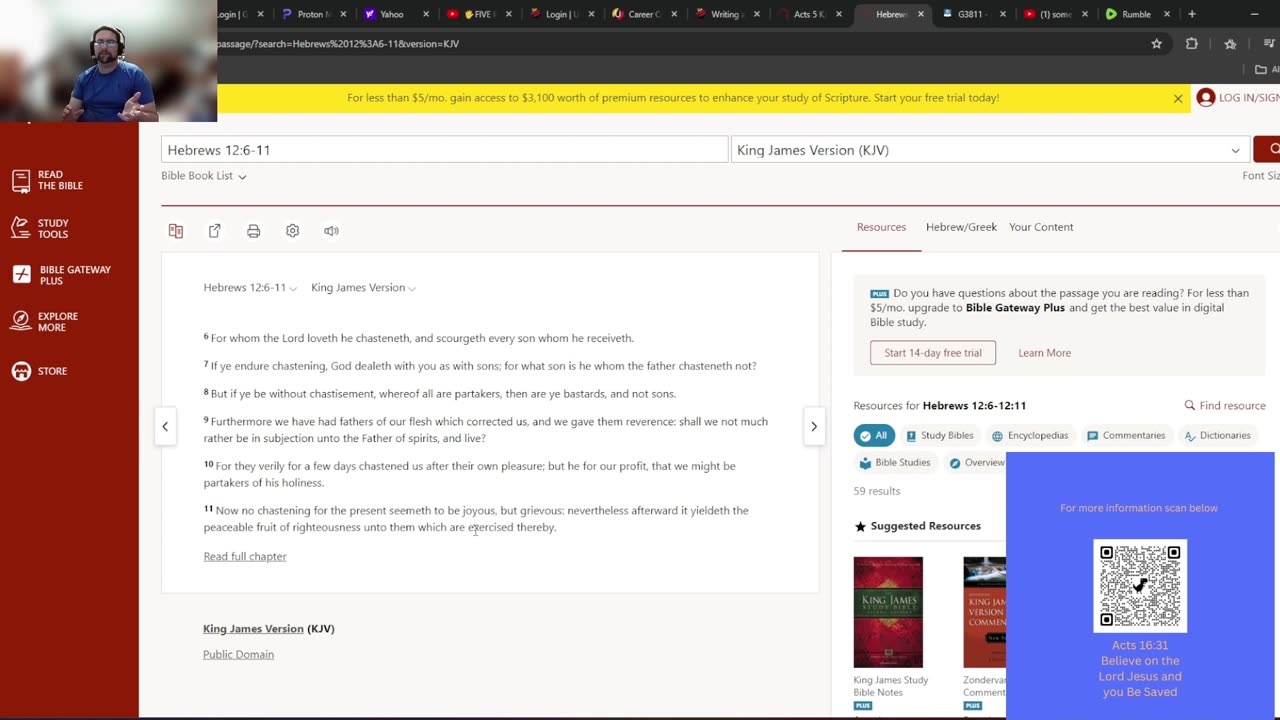Open the Store sidebar item
The height and width of the screenshot is (720, 1280).
tap(39, 371)
